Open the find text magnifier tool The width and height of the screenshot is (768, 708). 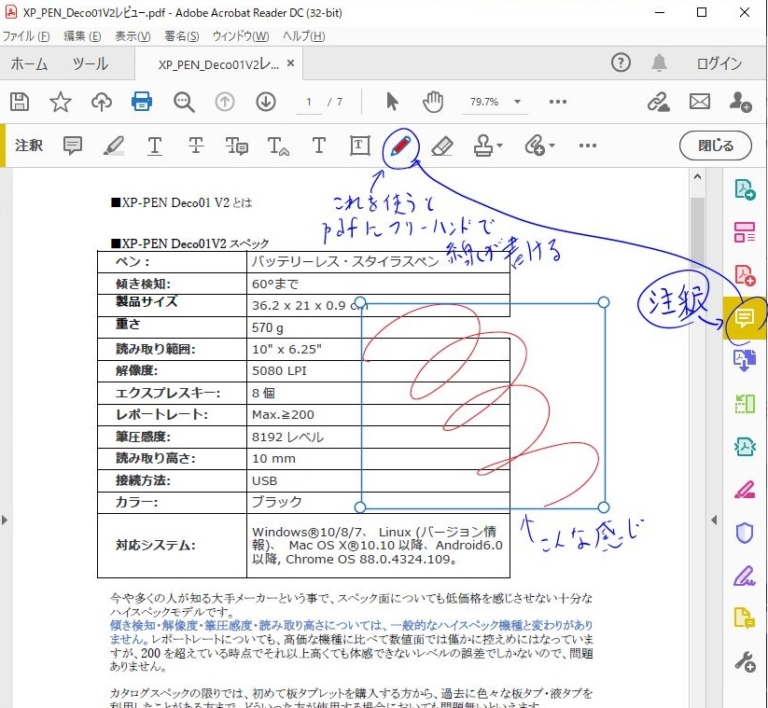[x=184, y=102]
